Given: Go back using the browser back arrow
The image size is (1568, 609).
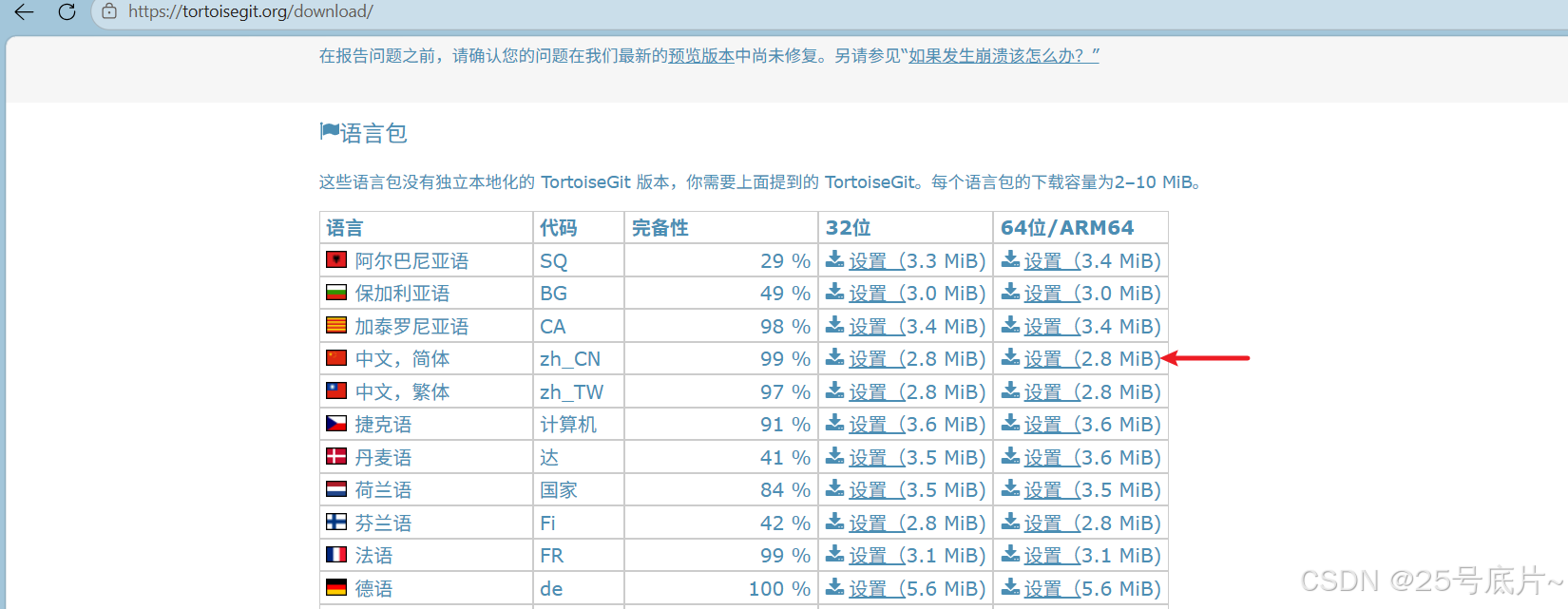Looking at the screenshot, I should [x=24, y=11].
